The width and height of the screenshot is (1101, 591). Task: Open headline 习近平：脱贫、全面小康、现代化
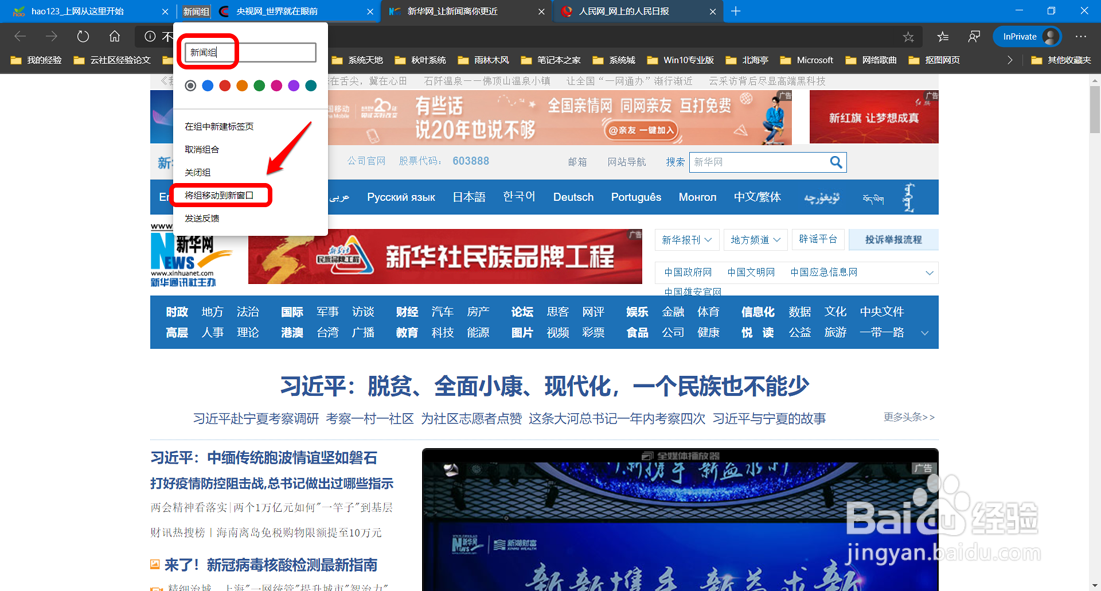(544, 385)
